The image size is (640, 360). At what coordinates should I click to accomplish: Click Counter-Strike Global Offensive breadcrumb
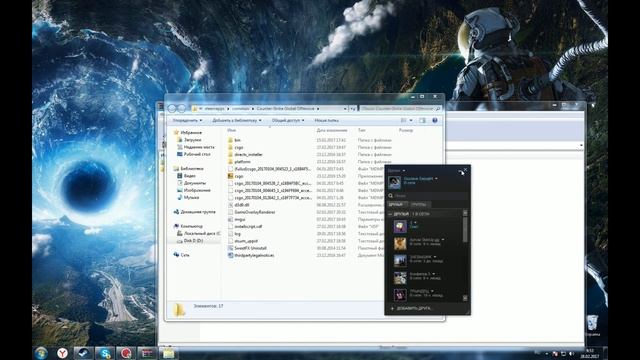(286, 109)
